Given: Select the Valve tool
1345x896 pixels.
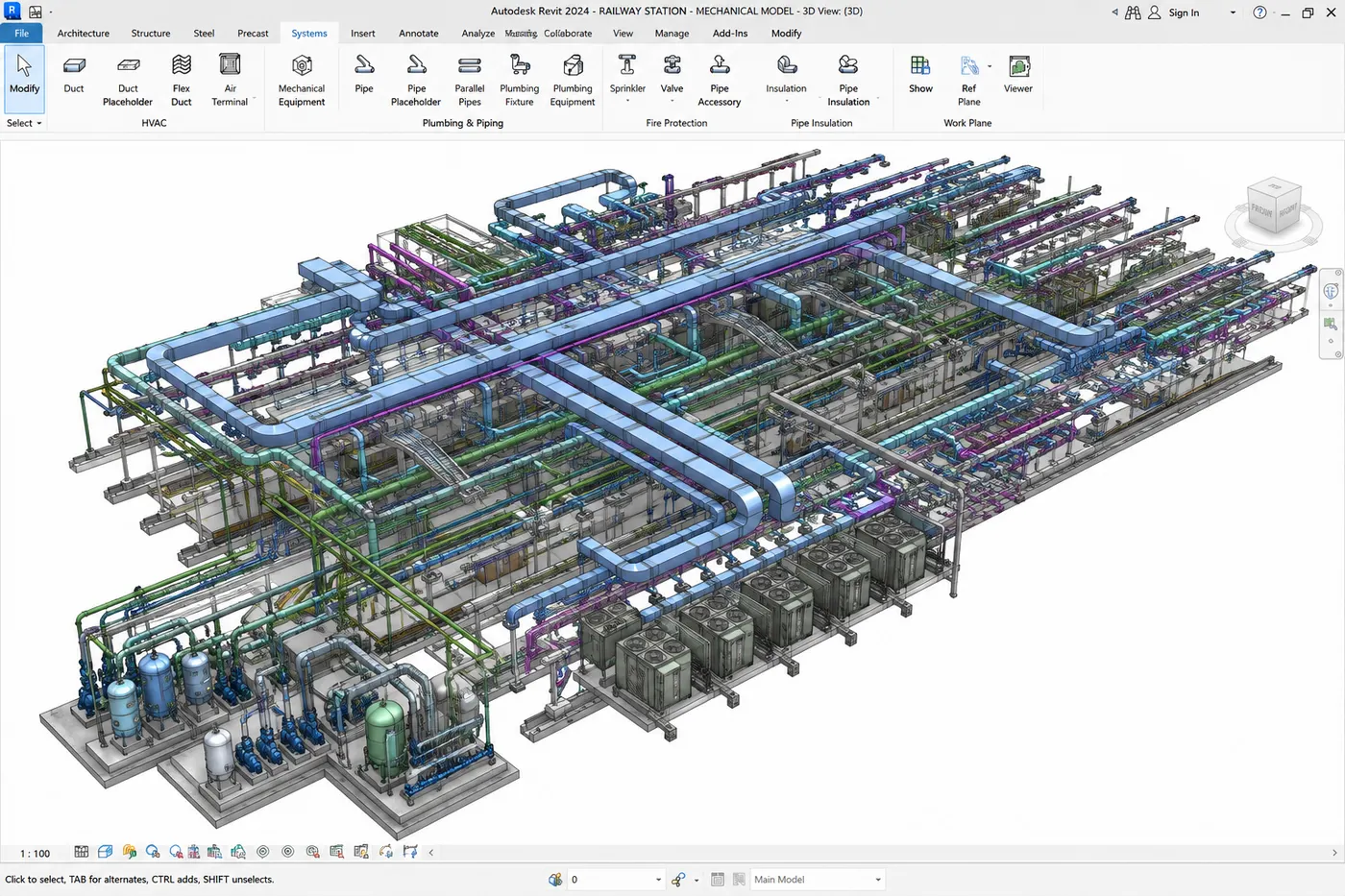Looking at the screenshot, I should [672, 77].
